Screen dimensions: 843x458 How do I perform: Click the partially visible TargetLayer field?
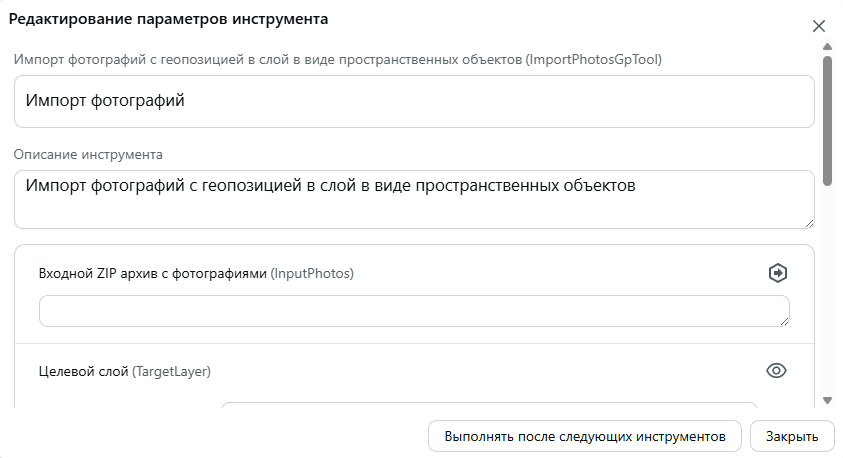click(x=489, y=404)
